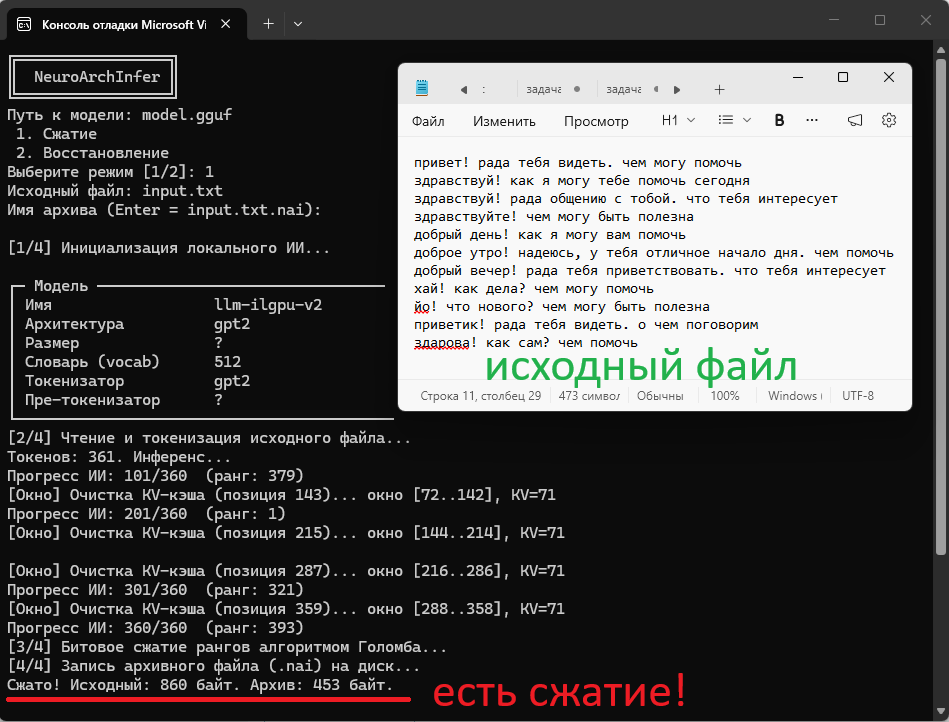Click the line хай! как дела? чем могу
The image size is (949, 722).
534,289
